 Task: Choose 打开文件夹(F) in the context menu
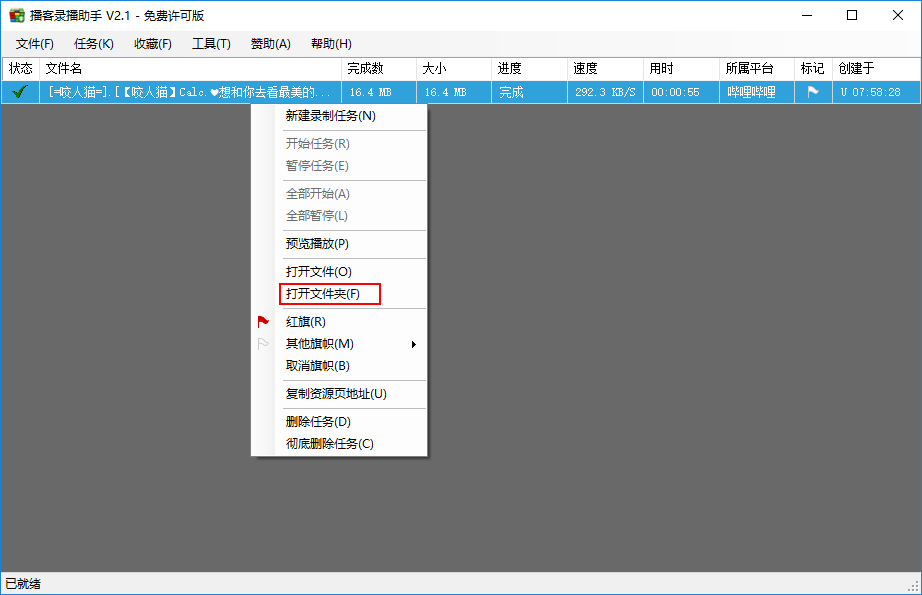[x=322, y=294]
